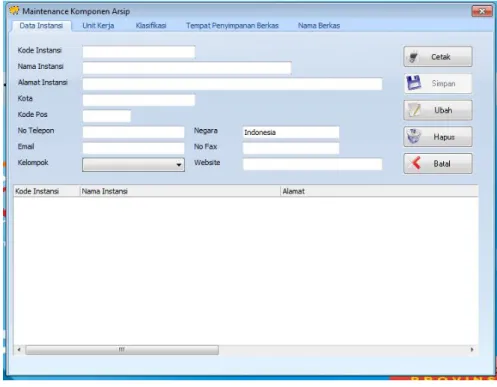Open the Unit Kerja tab

coord(98,26)
